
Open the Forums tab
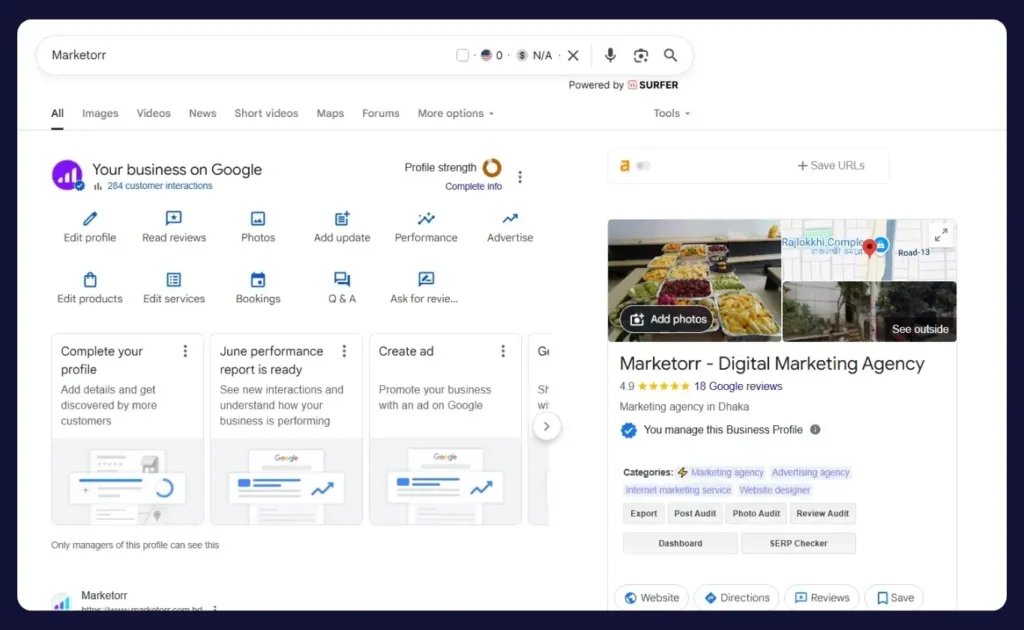[381, 114]
